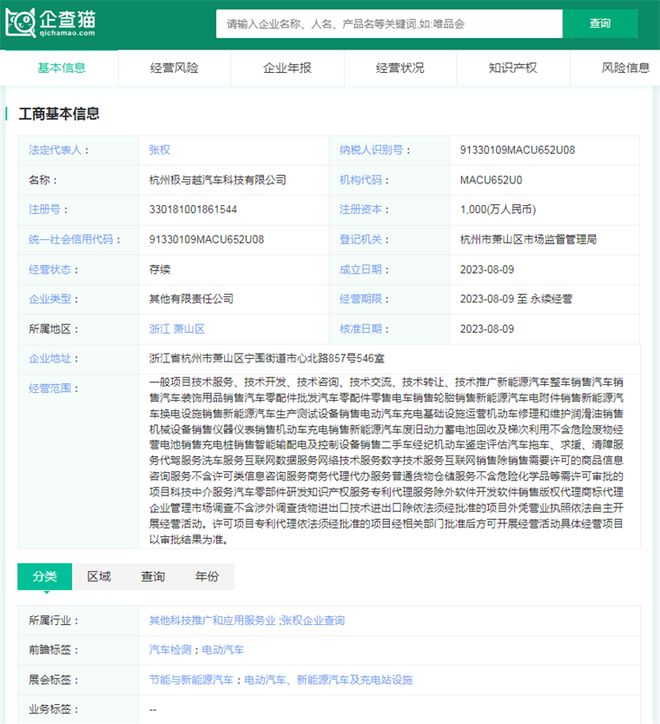Open the 风险信息 tab
This screenshot has height=724, width=660.
625,68
